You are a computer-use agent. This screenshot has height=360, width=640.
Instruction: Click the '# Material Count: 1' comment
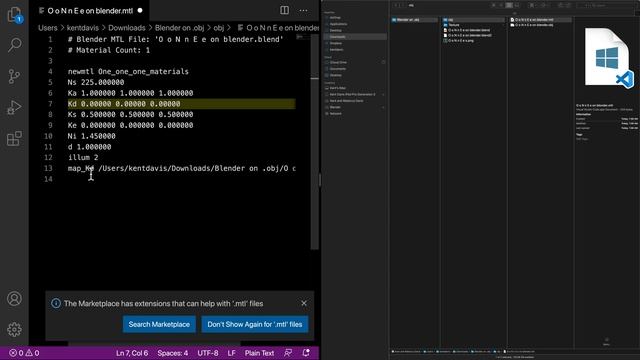point(109,50)
